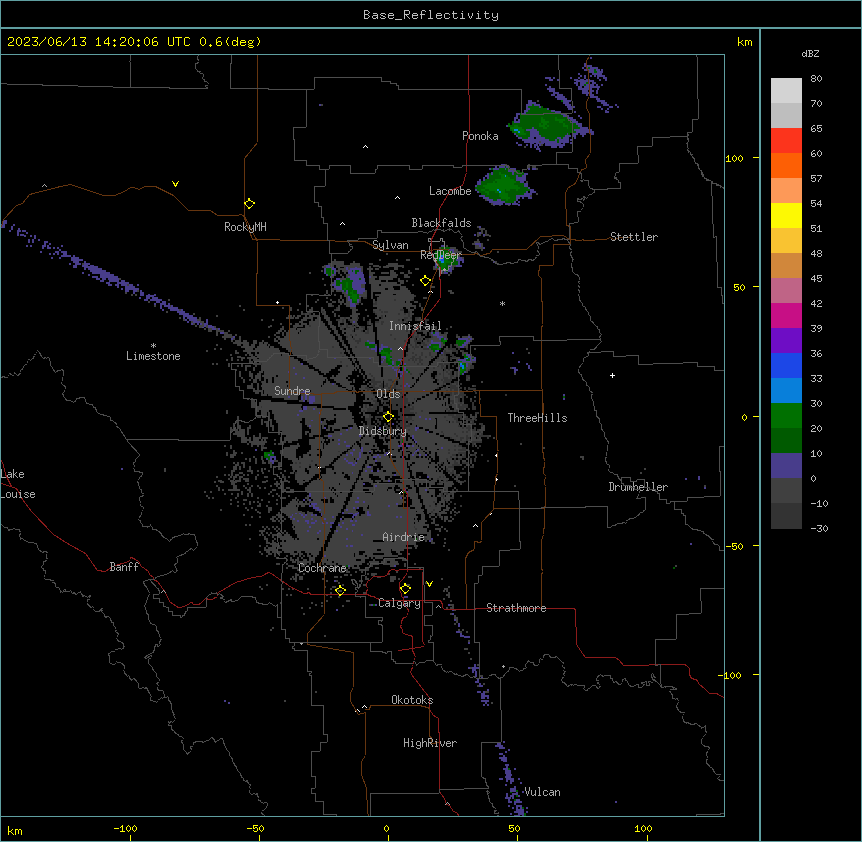Screen dimensions: 862x842
Task: Click the white caret marker west of Lacombe
Action: 397,197
